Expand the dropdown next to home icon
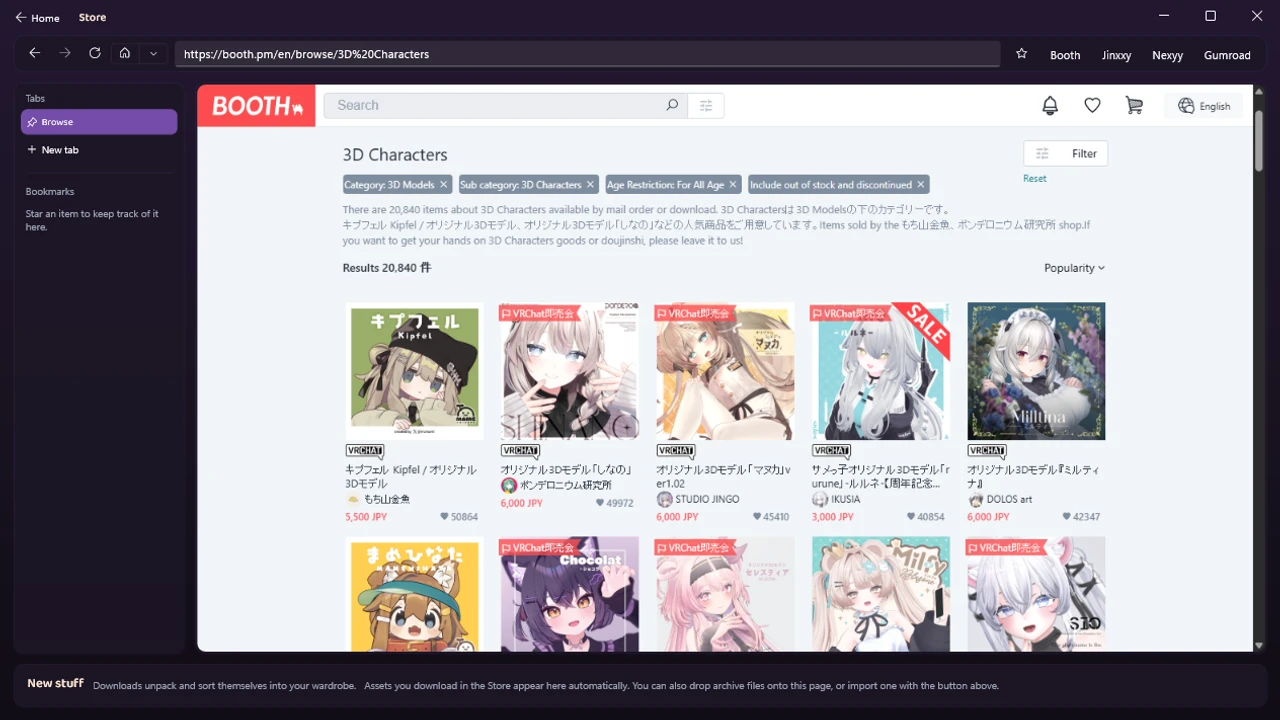Viewport: 1280px width, 720px height. point(153,53)
